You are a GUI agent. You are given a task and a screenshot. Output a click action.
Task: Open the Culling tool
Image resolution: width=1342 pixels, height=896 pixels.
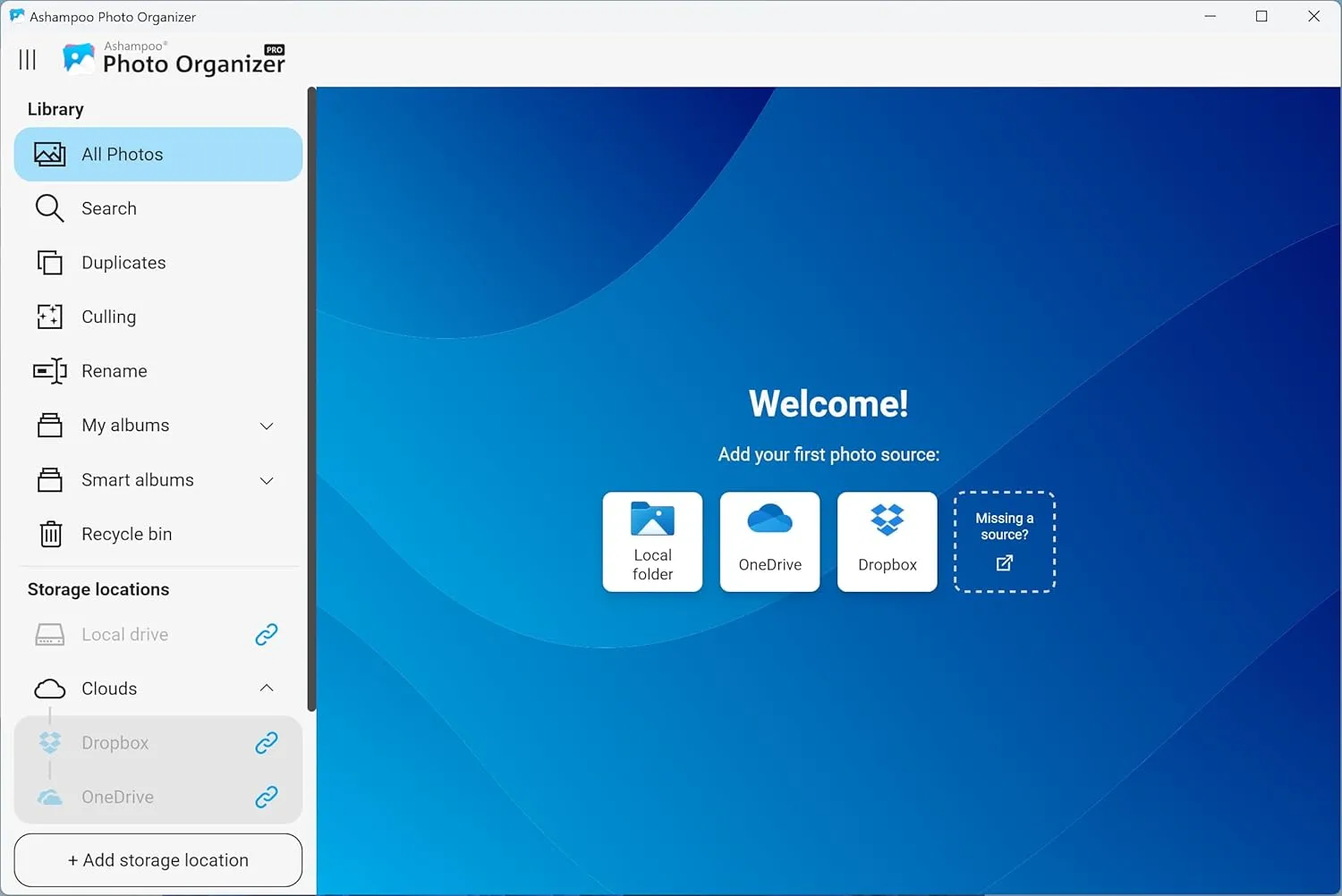[49, 317]
